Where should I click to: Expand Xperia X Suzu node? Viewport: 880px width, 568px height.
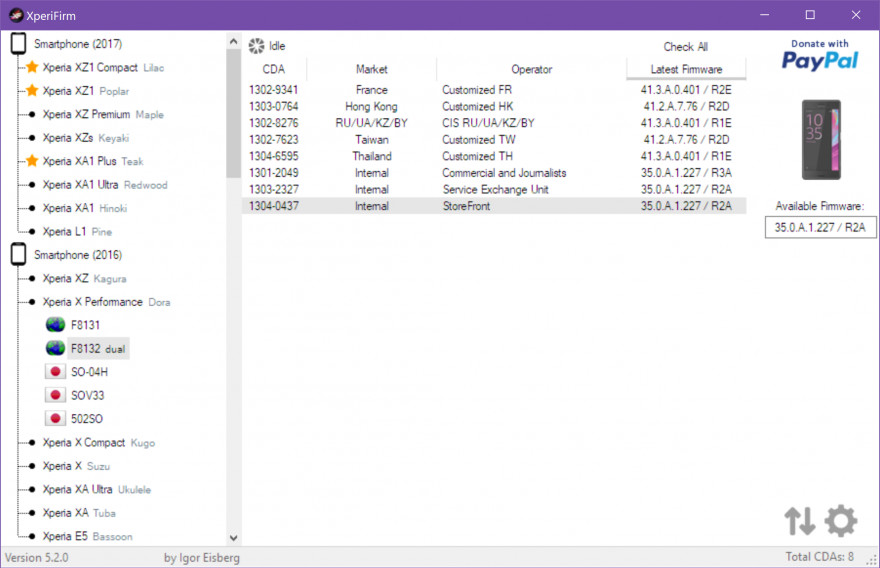pos(32,466)
